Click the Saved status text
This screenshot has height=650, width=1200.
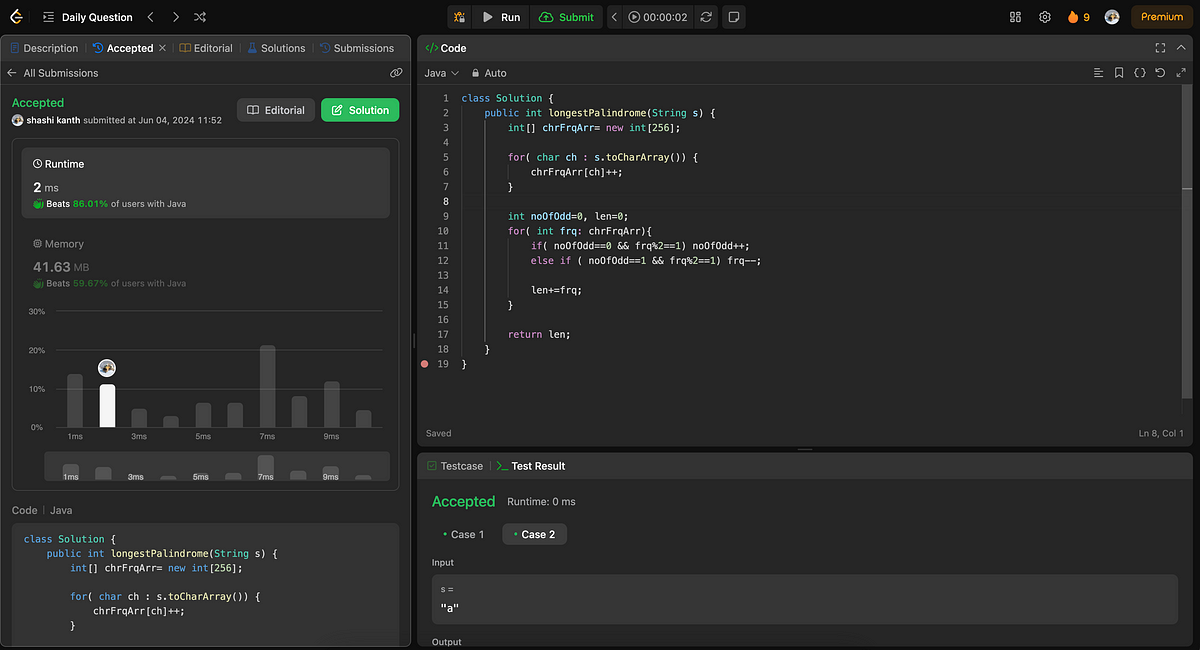[439, 433]
